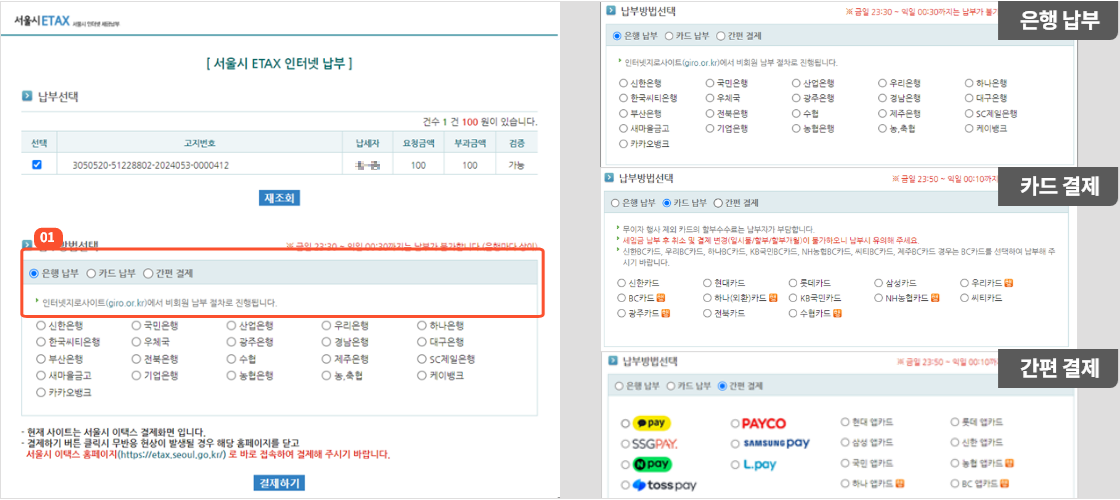Click the PAYCO red logo

pyautogui.click(x=764, y=424)
